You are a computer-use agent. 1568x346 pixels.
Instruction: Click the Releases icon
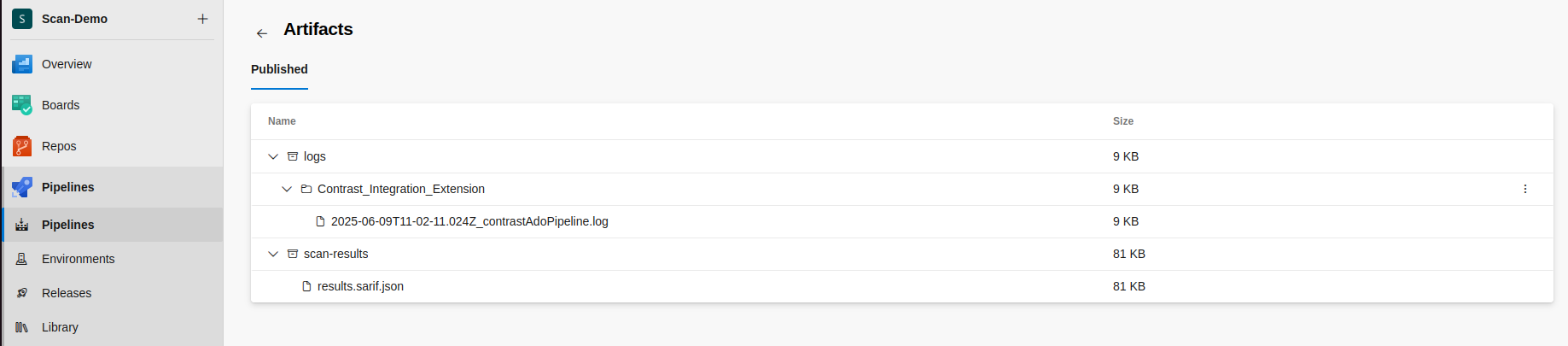coord(22,293)
